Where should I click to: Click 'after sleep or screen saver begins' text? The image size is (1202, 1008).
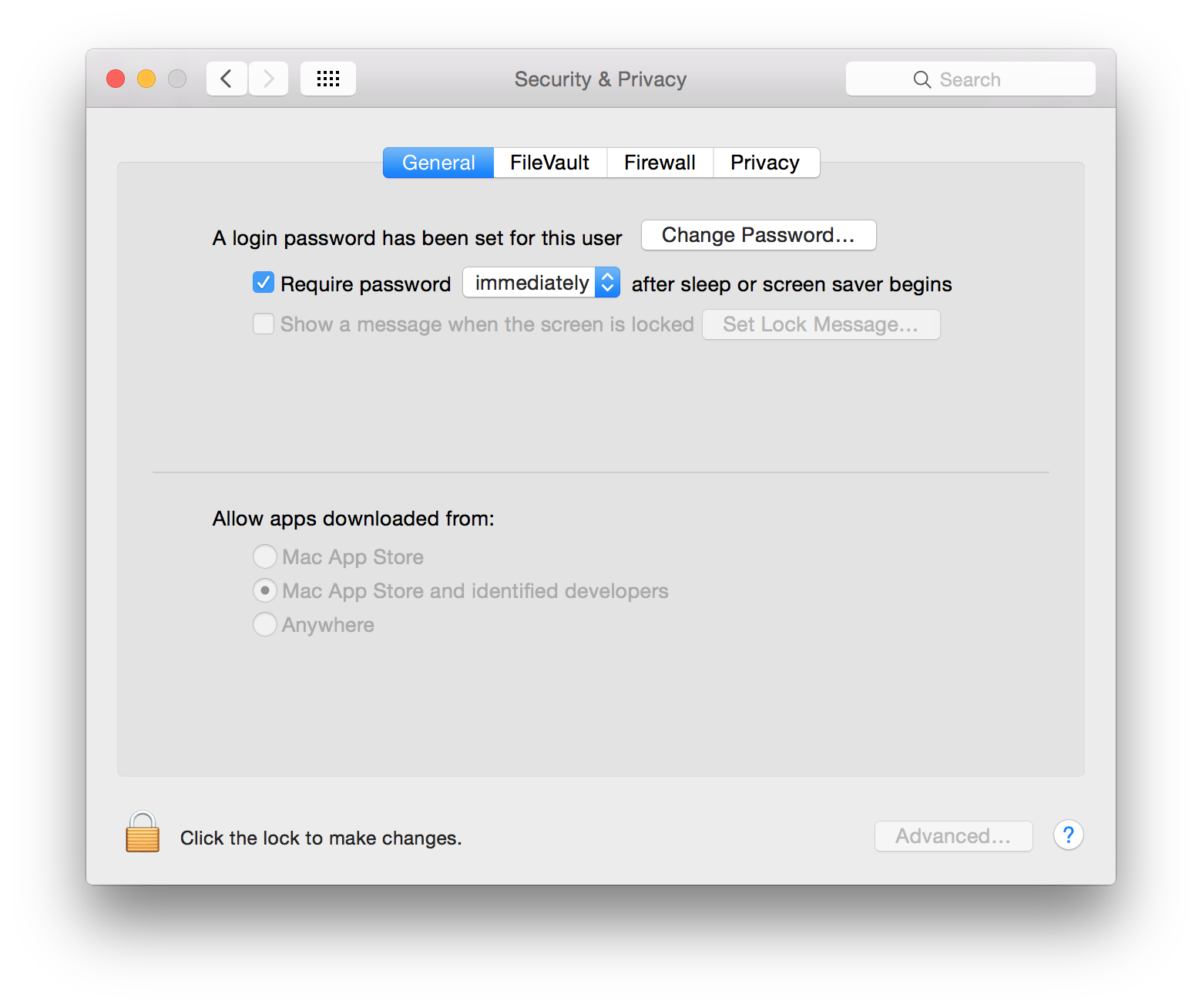tap(792, 284)
